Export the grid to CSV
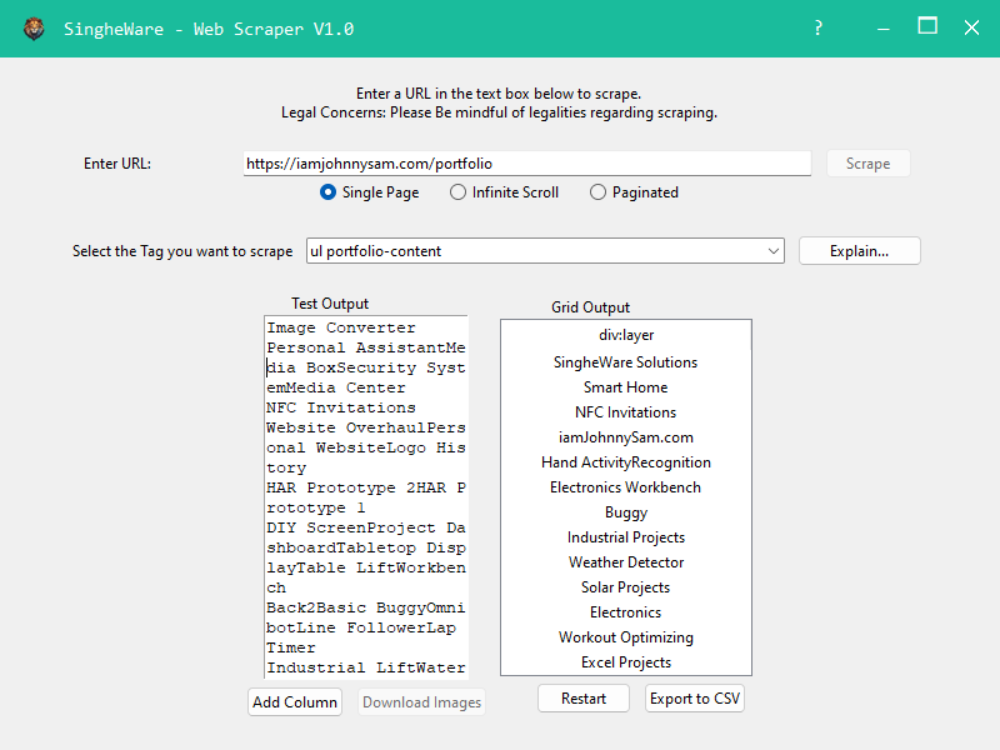Screen dimensions: 1000x750 click(x=695, y=698)
